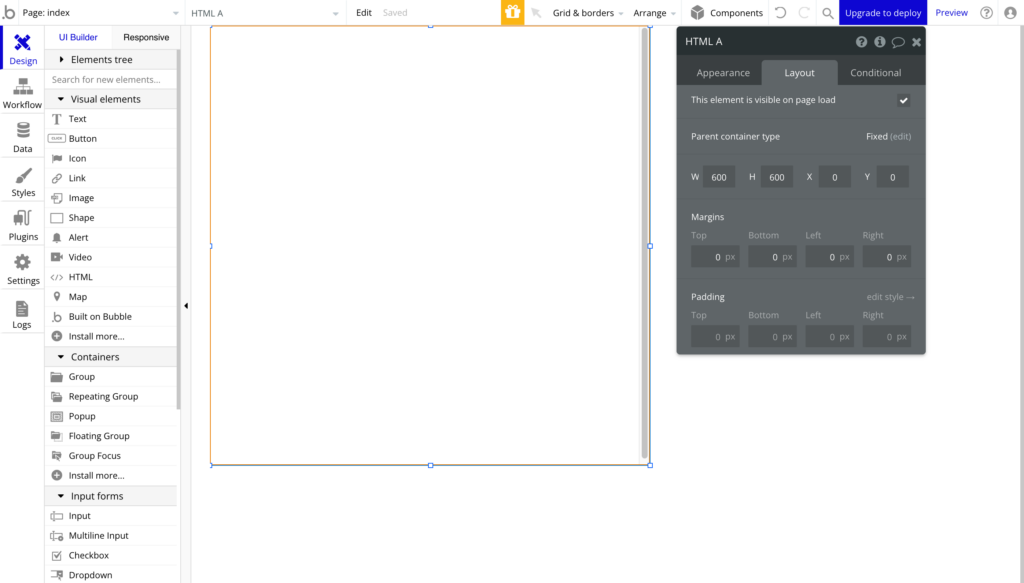Switch to the Appearance tab
The height and width of the screenshot is (583, 1024).
pos(723,73)
